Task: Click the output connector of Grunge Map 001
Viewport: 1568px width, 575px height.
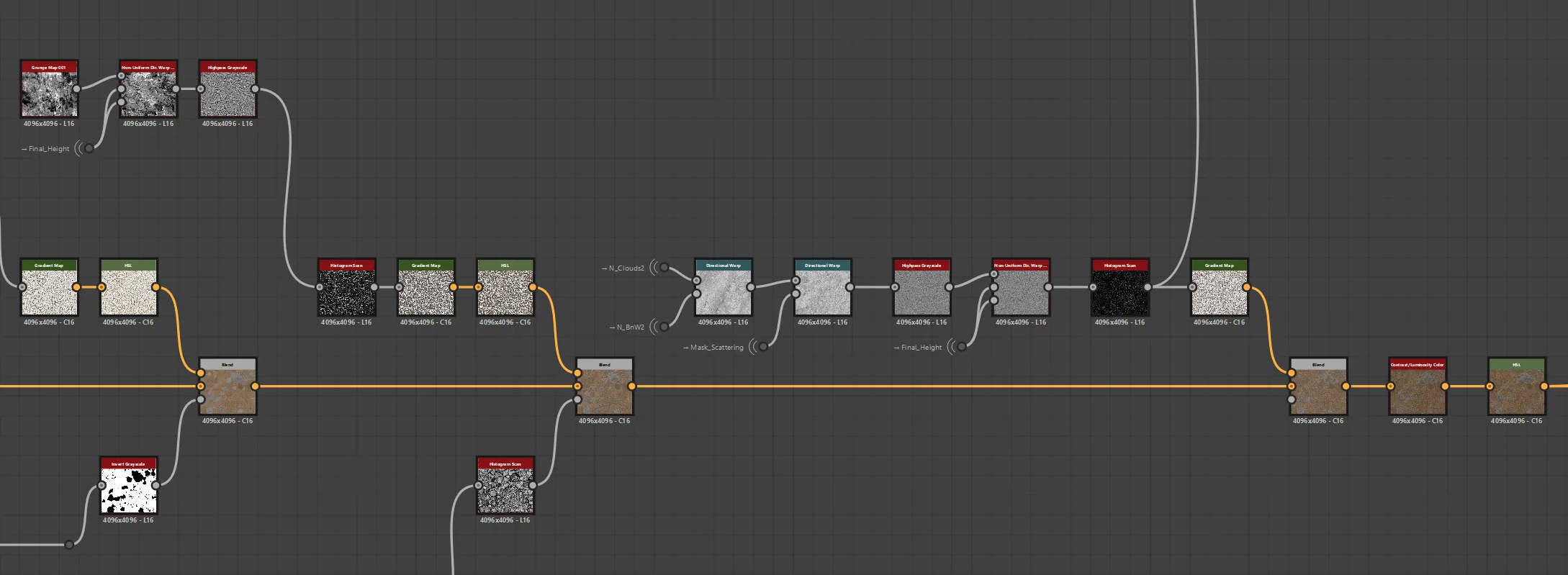Action: [76, 89]
